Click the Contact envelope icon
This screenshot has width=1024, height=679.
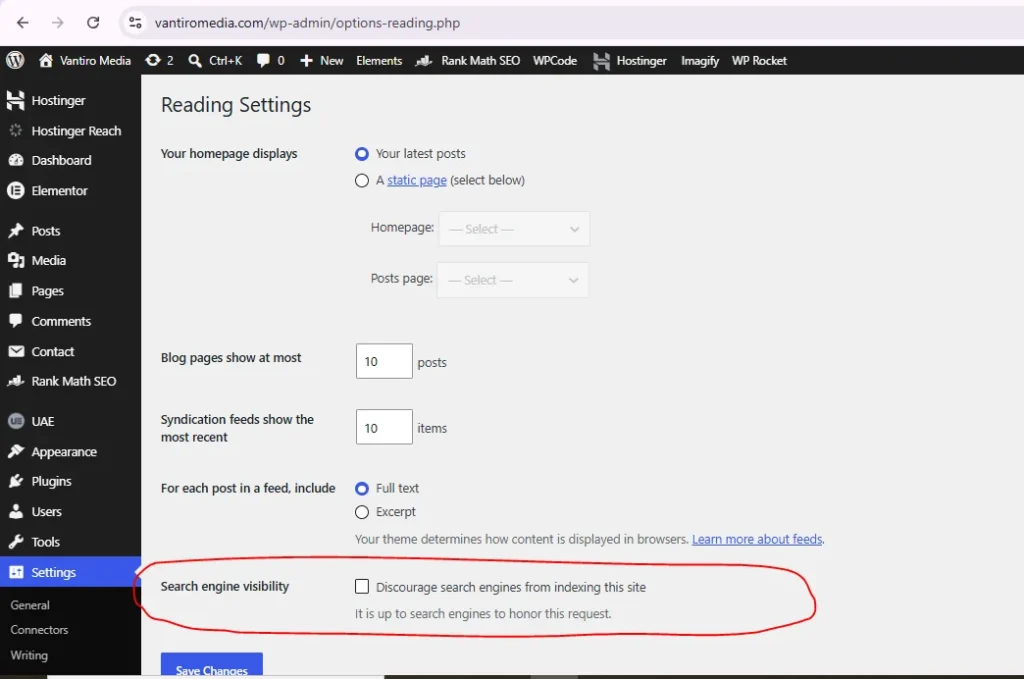tap(16, 351)
